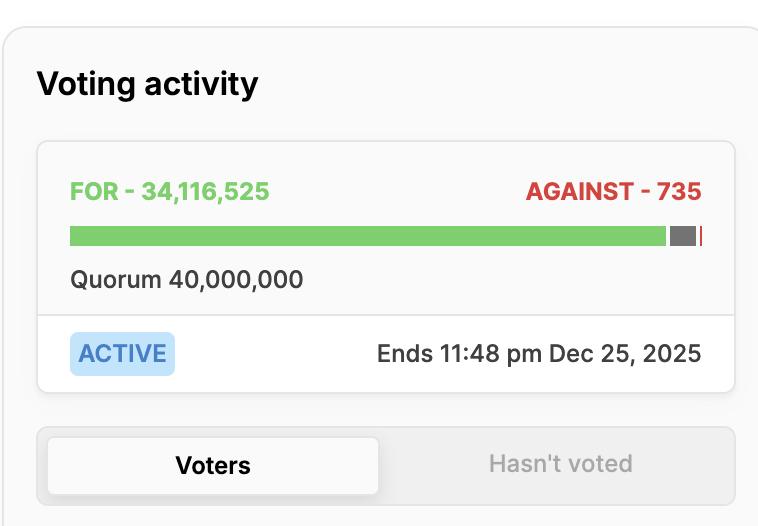The image size is (758, 526).
Task: Select the AGAINST vote count label
Action: pos(613,191)
